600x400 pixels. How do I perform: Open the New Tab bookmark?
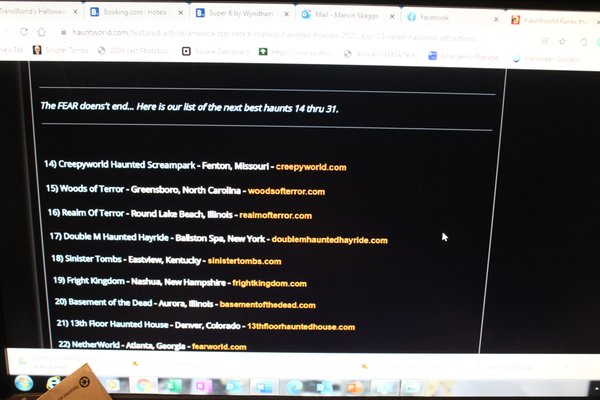coord(11,49)
